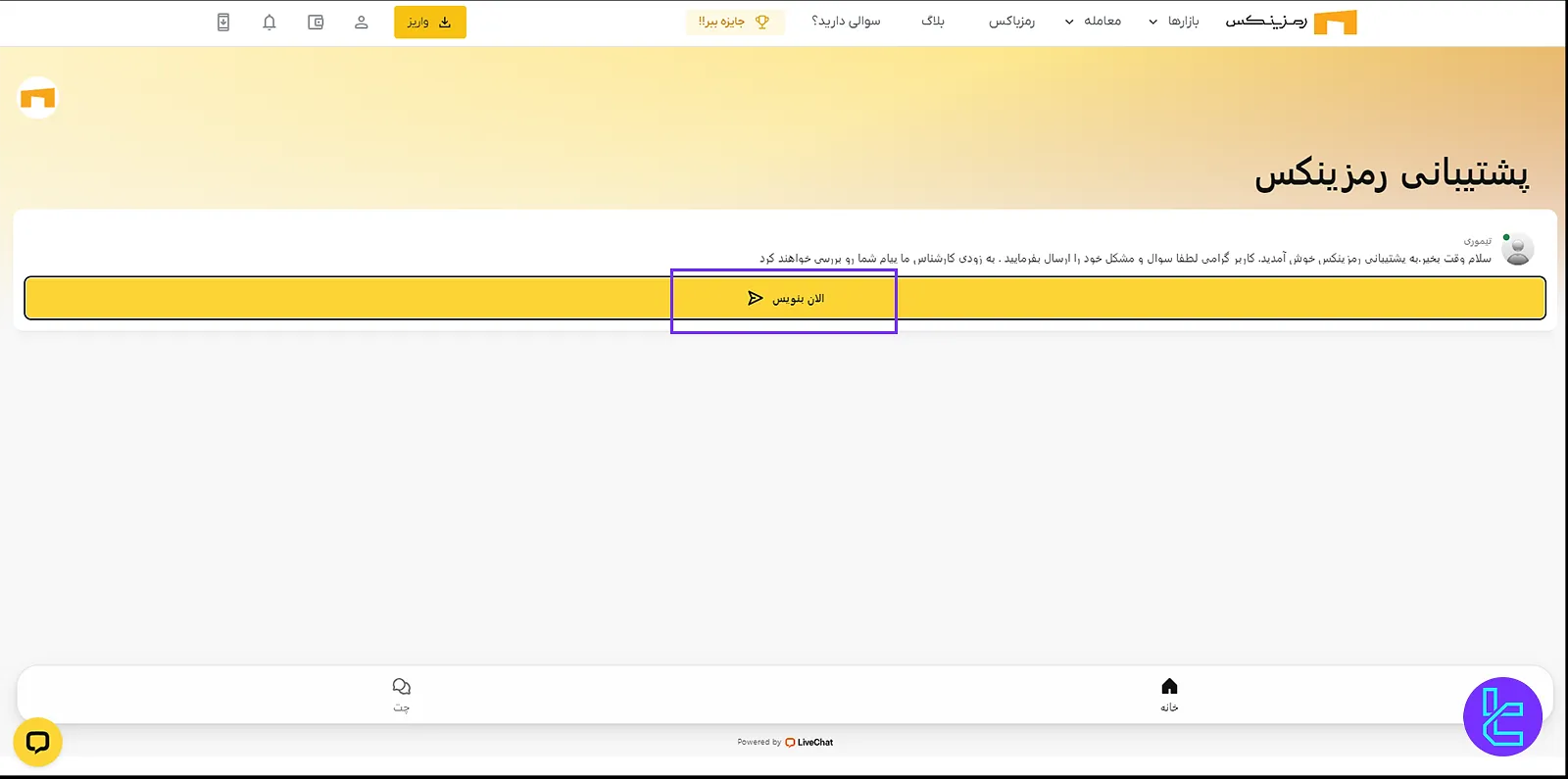Open the user profile icon
This screenshot has height=779, width=1568.
pos(361,22)
